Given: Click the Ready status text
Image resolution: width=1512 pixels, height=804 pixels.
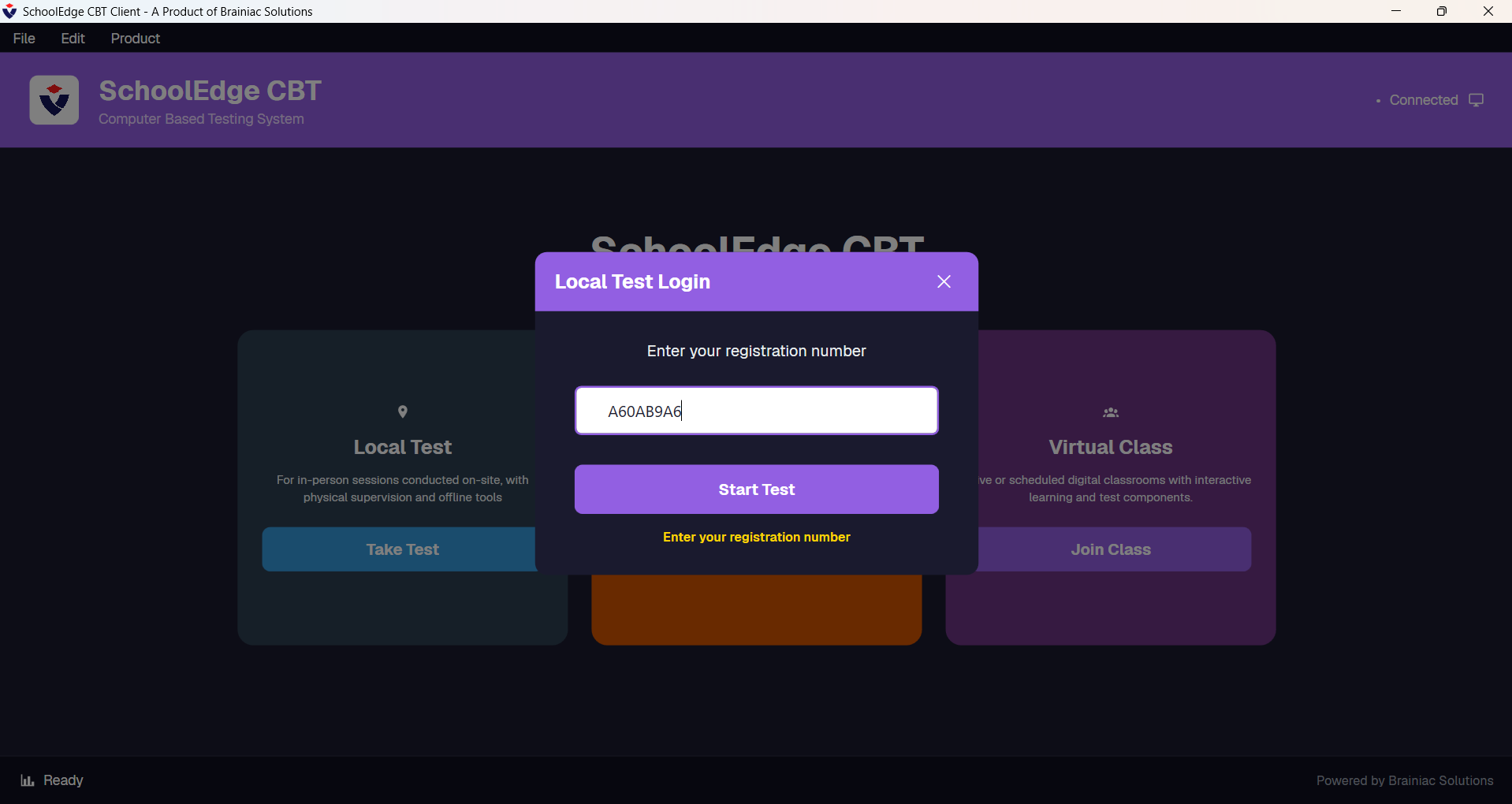Looking at the screenshot, I should coord(63,780).
